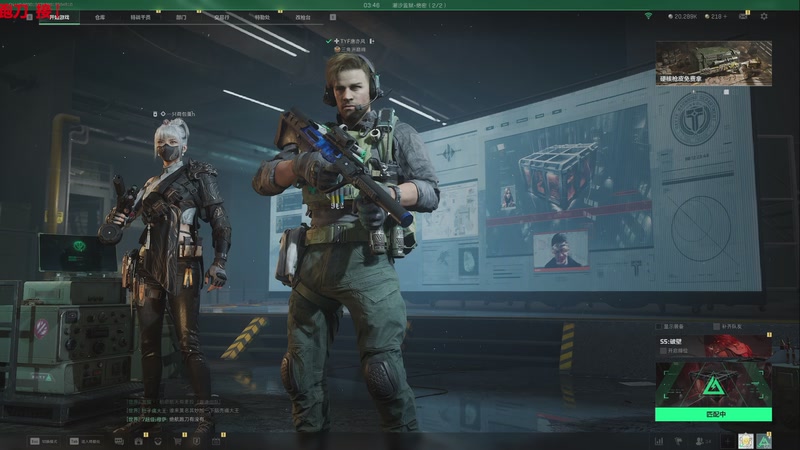This screenshot has height=450, width=800.
Task: Open the mail inbox icon
Action: pos(743,16)
